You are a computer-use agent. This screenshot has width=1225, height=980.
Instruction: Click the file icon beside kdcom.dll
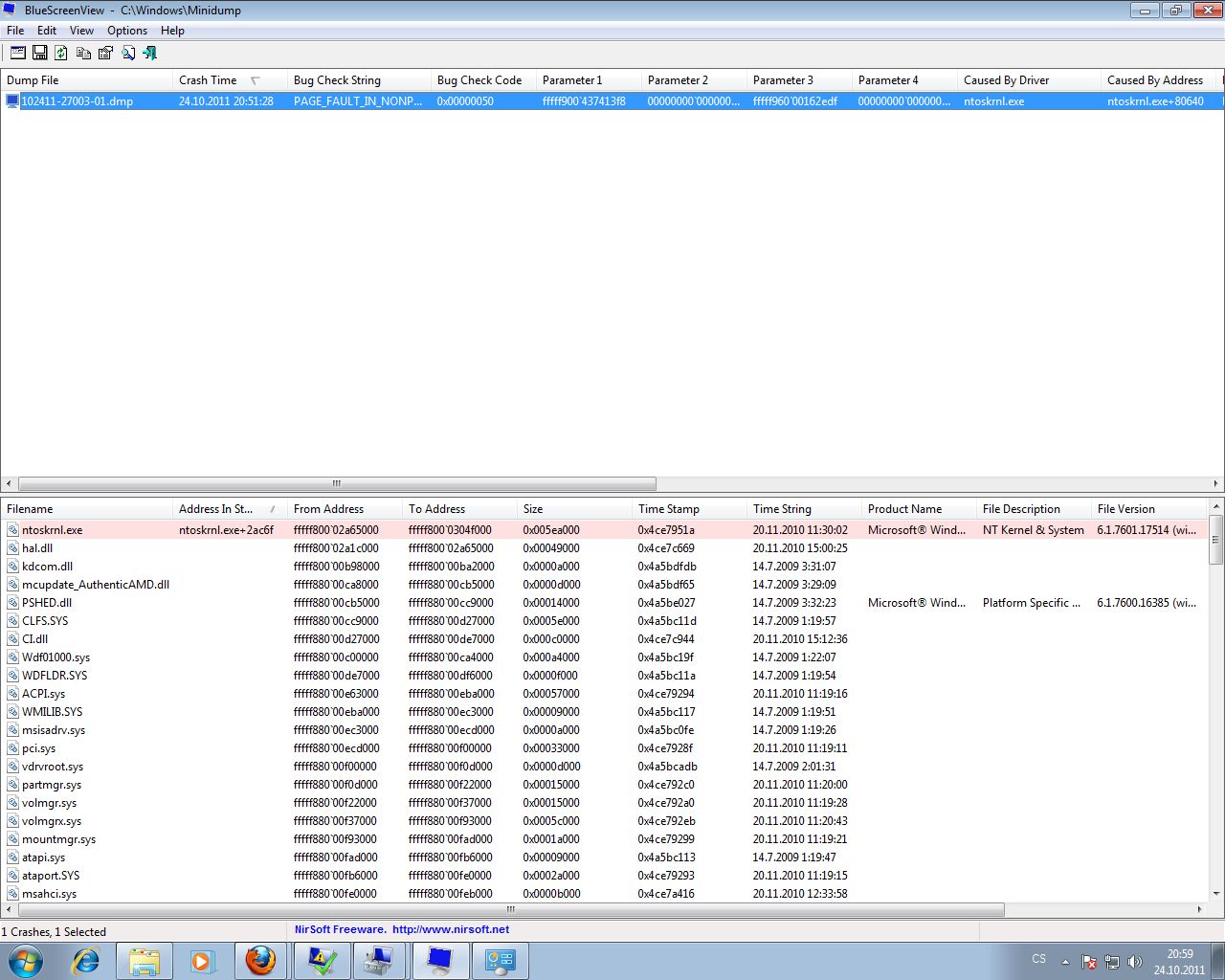(13, 567)
